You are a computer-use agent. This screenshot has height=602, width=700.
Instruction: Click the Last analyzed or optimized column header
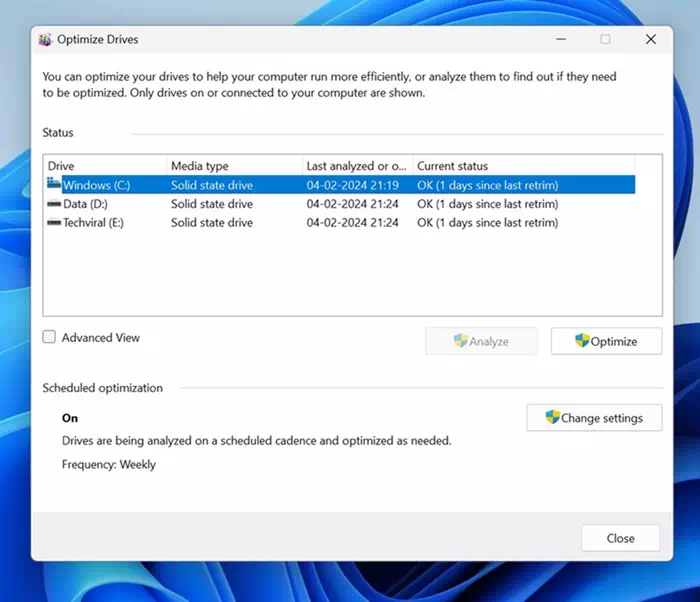[x=358, y=166]
